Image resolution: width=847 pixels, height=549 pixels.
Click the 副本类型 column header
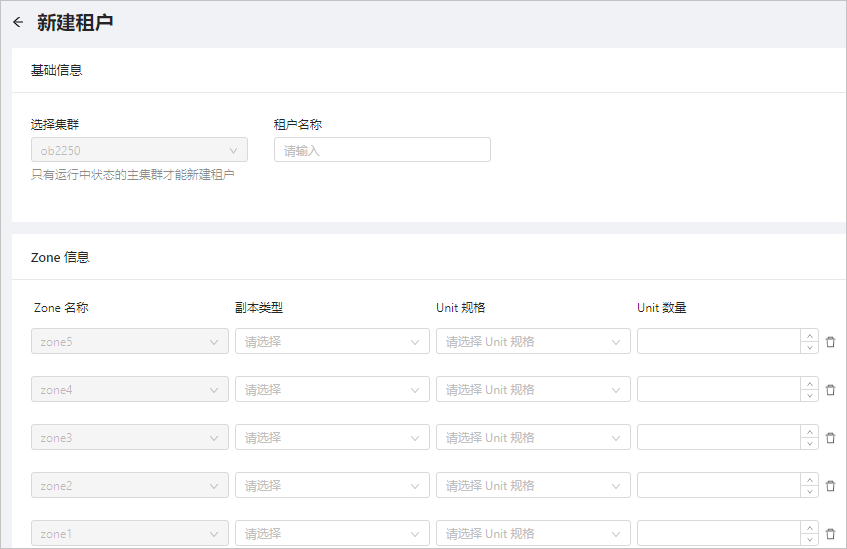[x=259, y=307]
